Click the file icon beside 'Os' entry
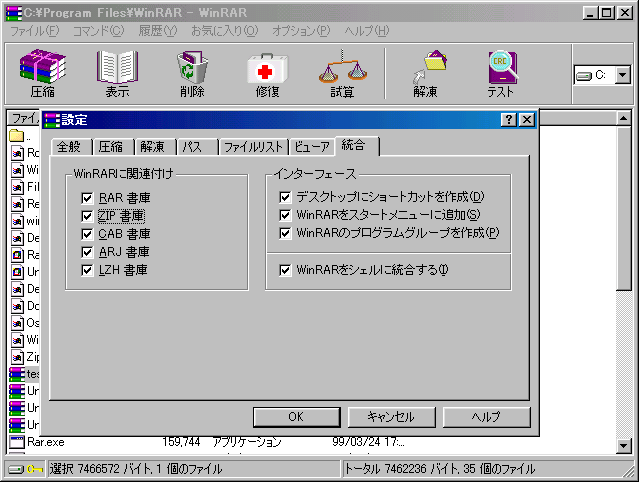639x482 pixels. coord(17,323)
